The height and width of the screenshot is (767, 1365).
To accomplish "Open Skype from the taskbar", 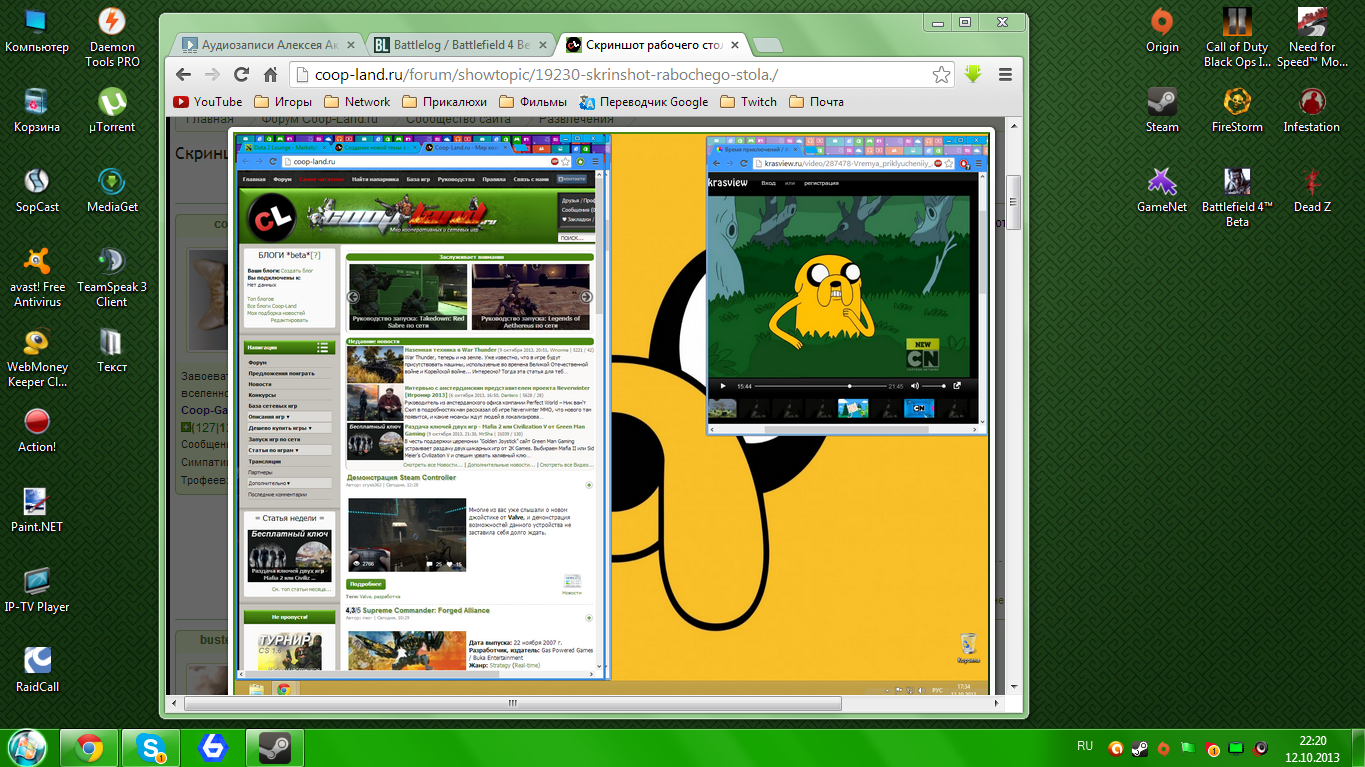I will pyautogui.click(x=151, y=748).
